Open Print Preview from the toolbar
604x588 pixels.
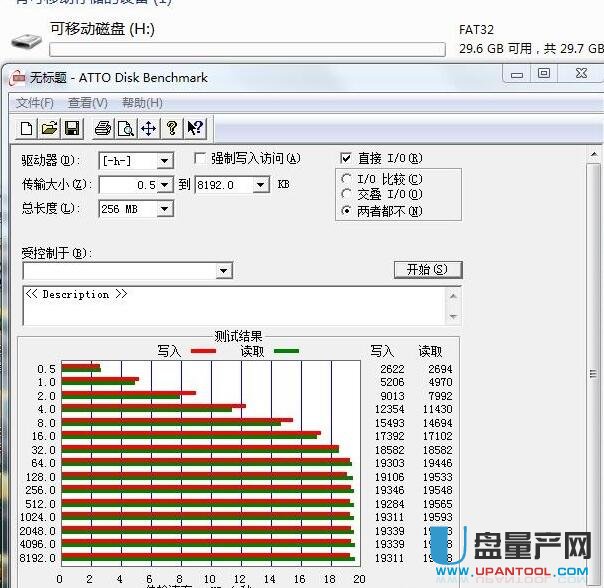[x=125, y=128]
